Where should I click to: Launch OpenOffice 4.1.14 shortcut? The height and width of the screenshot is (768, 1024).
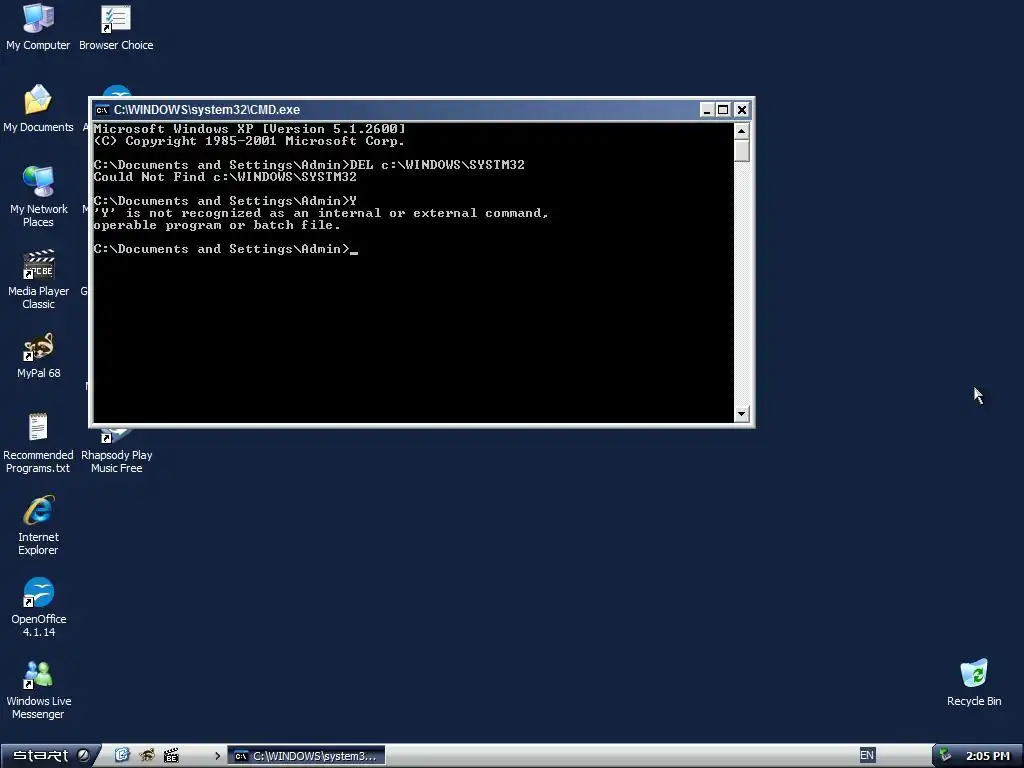[x=39, y=607]
